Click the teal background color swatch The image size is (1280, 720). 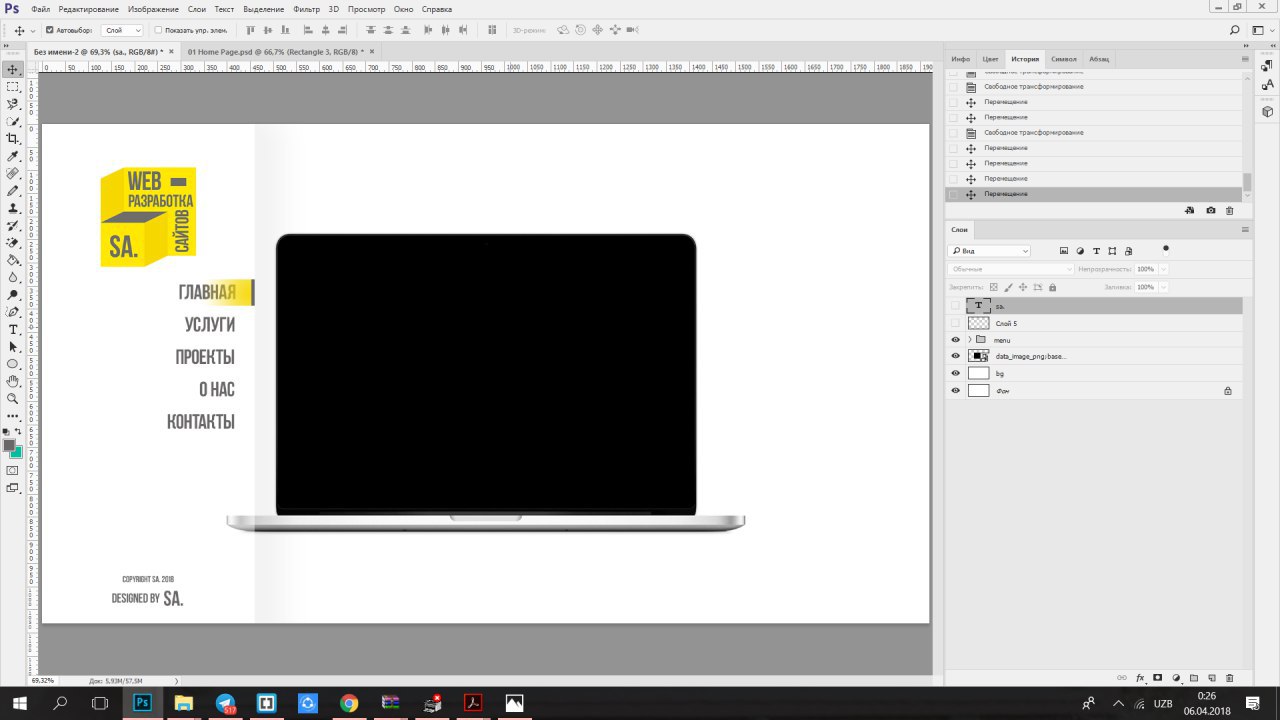point(16,452)
